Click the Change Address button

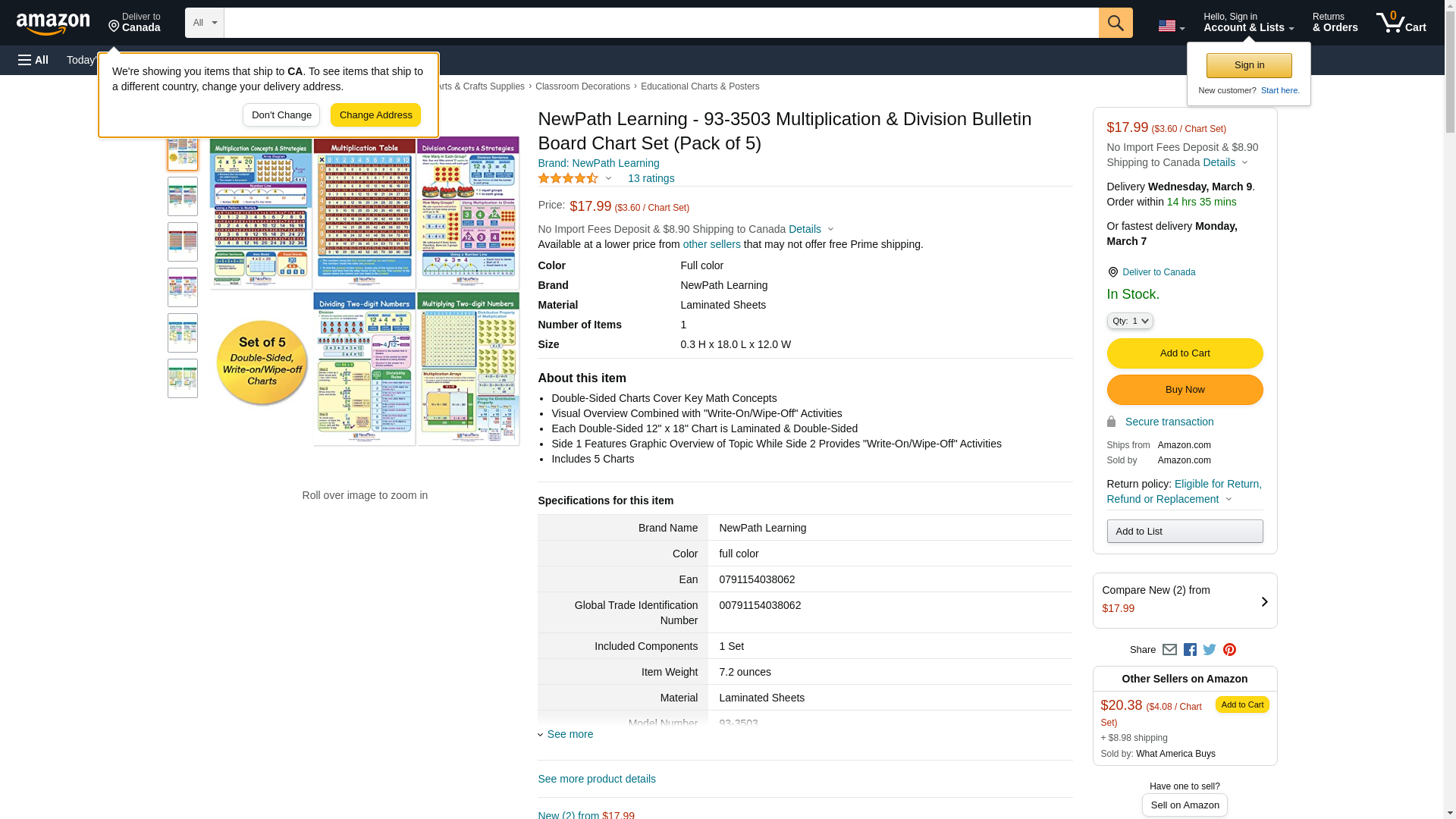click(375, 115)
